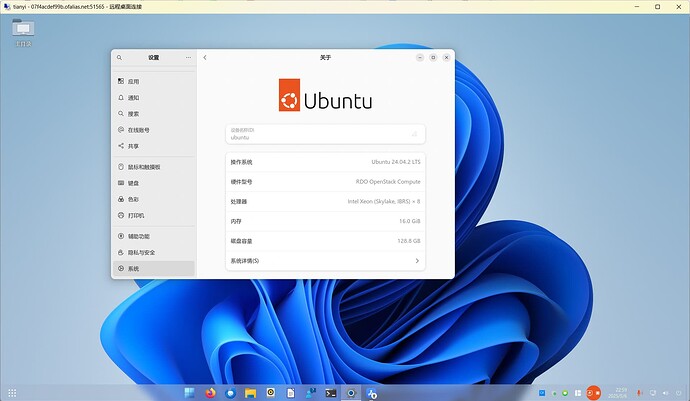Click the white panel layout tray icon
This screenshot has width=690, height=401.
pyautogui.click(x=578, y=393)
